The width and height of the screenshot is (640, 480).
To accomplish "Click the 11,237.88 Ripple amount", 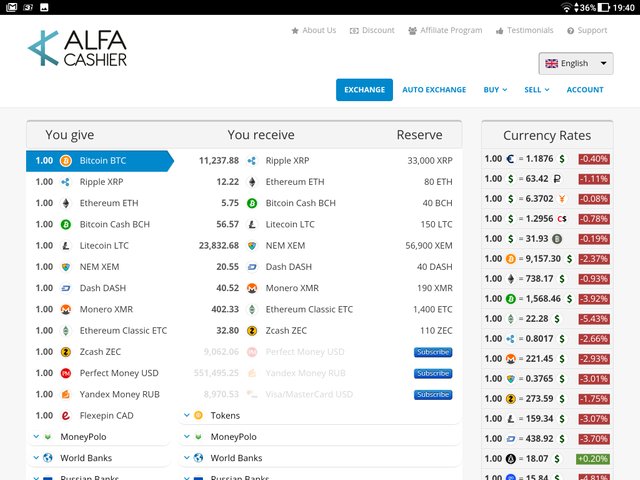I will [x=219, y=161].
